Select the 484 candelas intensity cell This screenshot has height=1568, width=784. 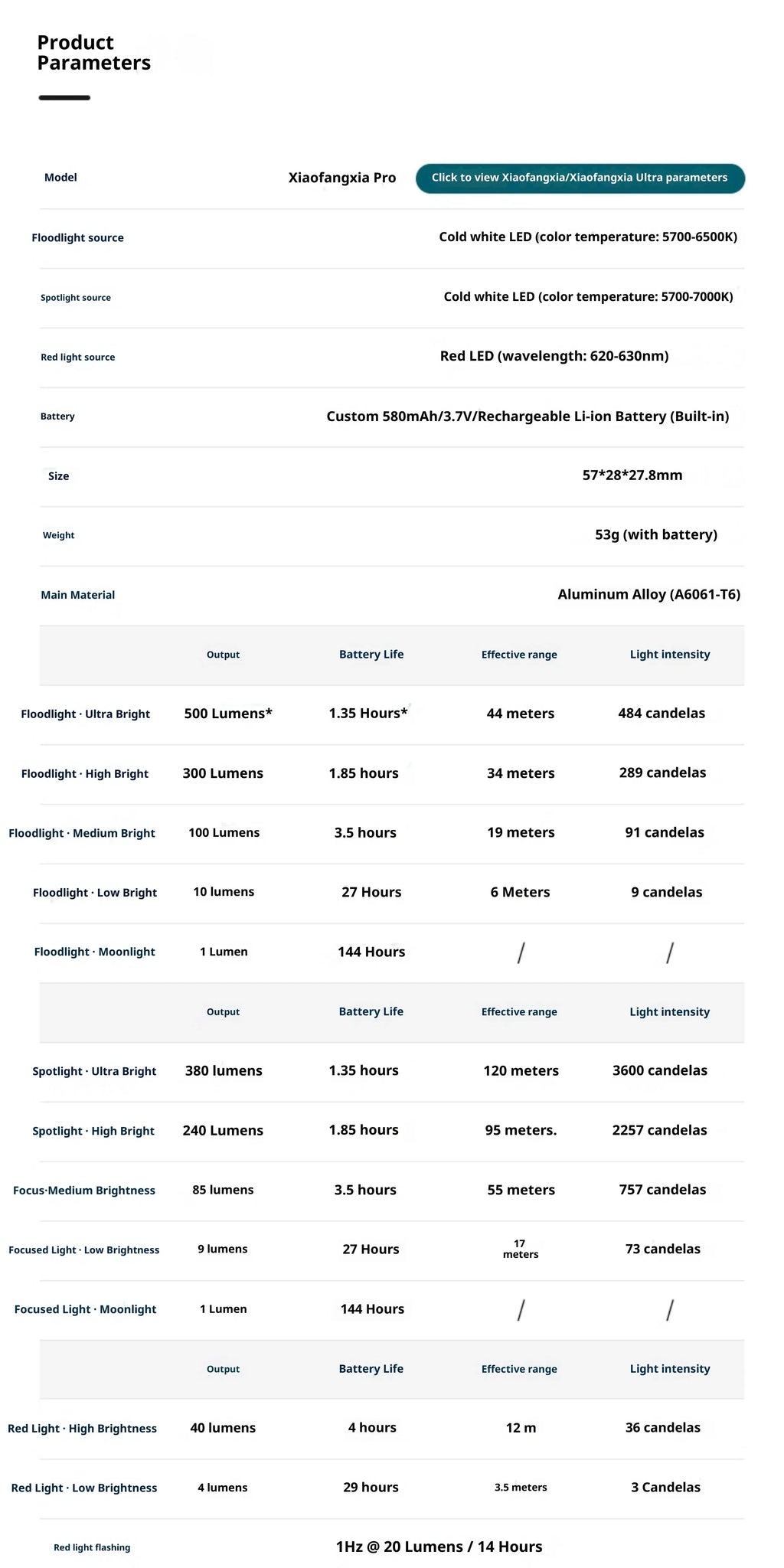point(662,714)
